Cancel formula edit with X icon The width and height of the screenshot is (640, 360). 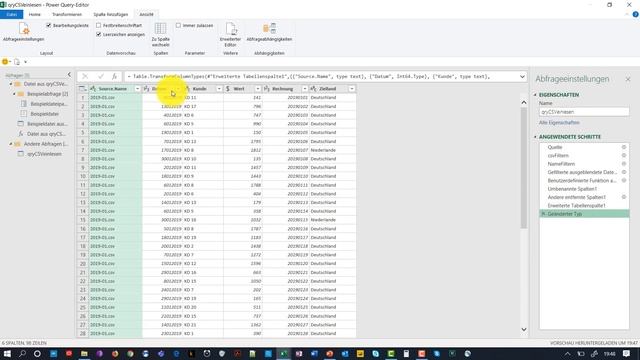point(85,76)
